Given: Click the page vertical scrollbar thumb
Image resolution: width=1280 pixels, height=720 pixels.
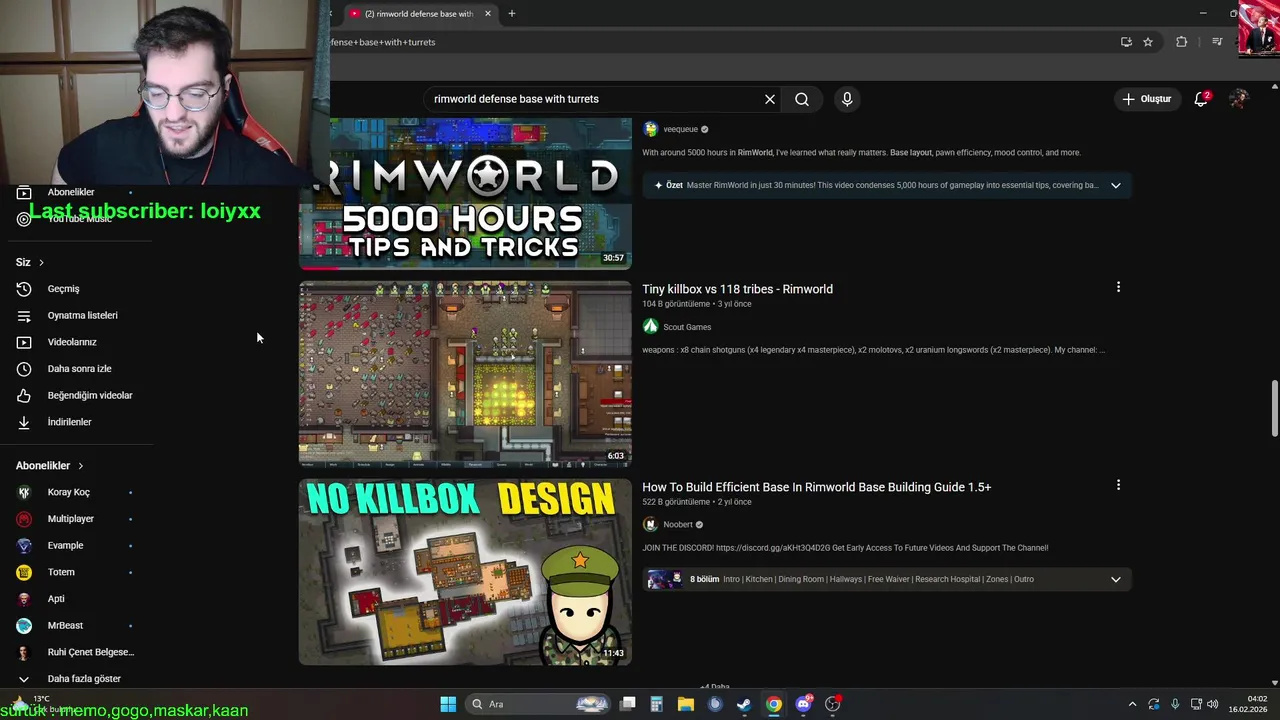Looking at the screenshot, I should (1274, 408).
